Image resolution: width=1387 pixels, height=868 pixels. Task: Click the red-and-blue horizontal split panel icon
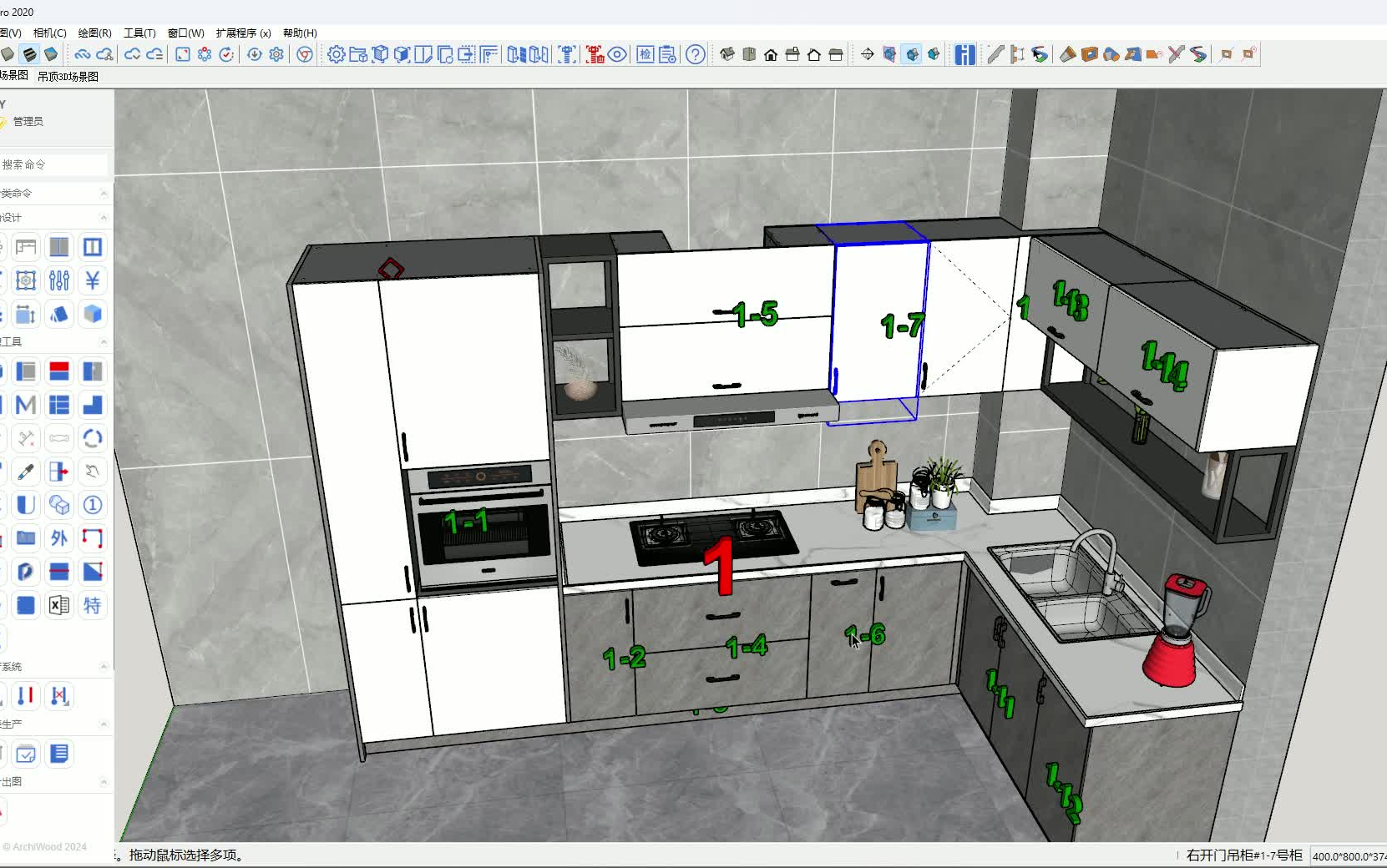(59, 371)
